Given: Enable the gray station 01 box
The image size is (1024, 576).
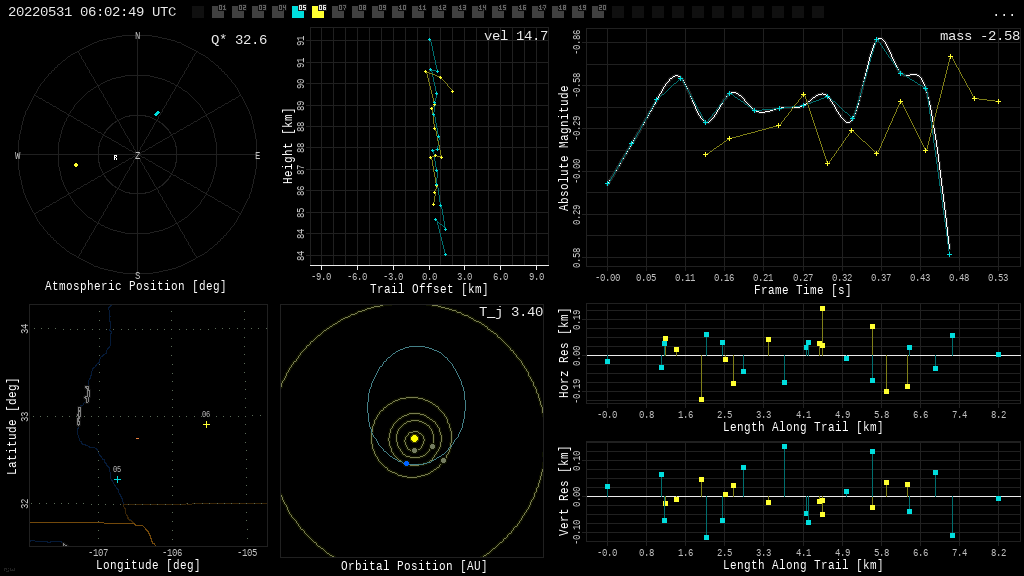Looking at the screenshot, I should pyautogui.click(x=218, y=12).
